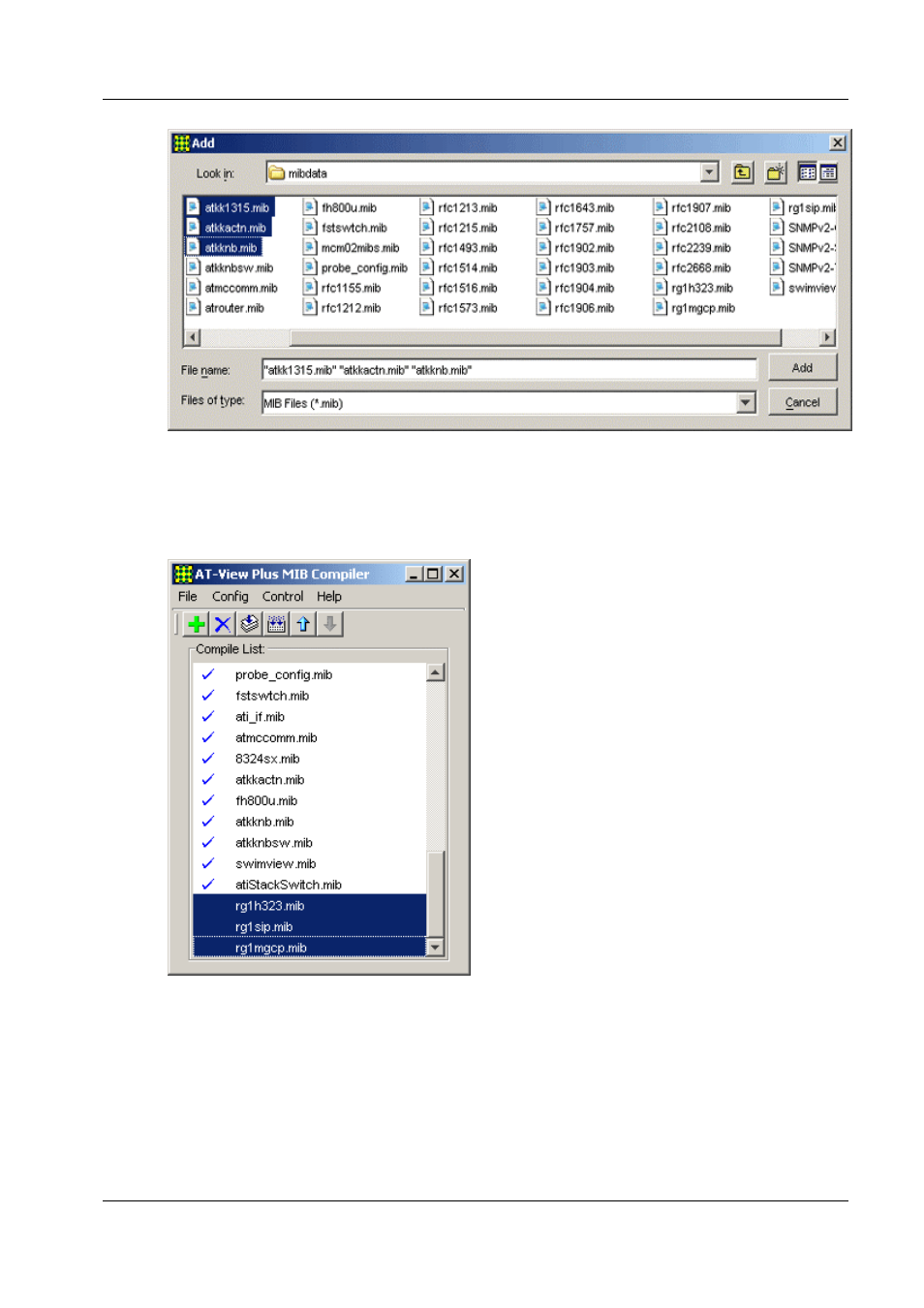
Task: Click the horizontal scrollbar thumb in file list
Action: [536, 337]
